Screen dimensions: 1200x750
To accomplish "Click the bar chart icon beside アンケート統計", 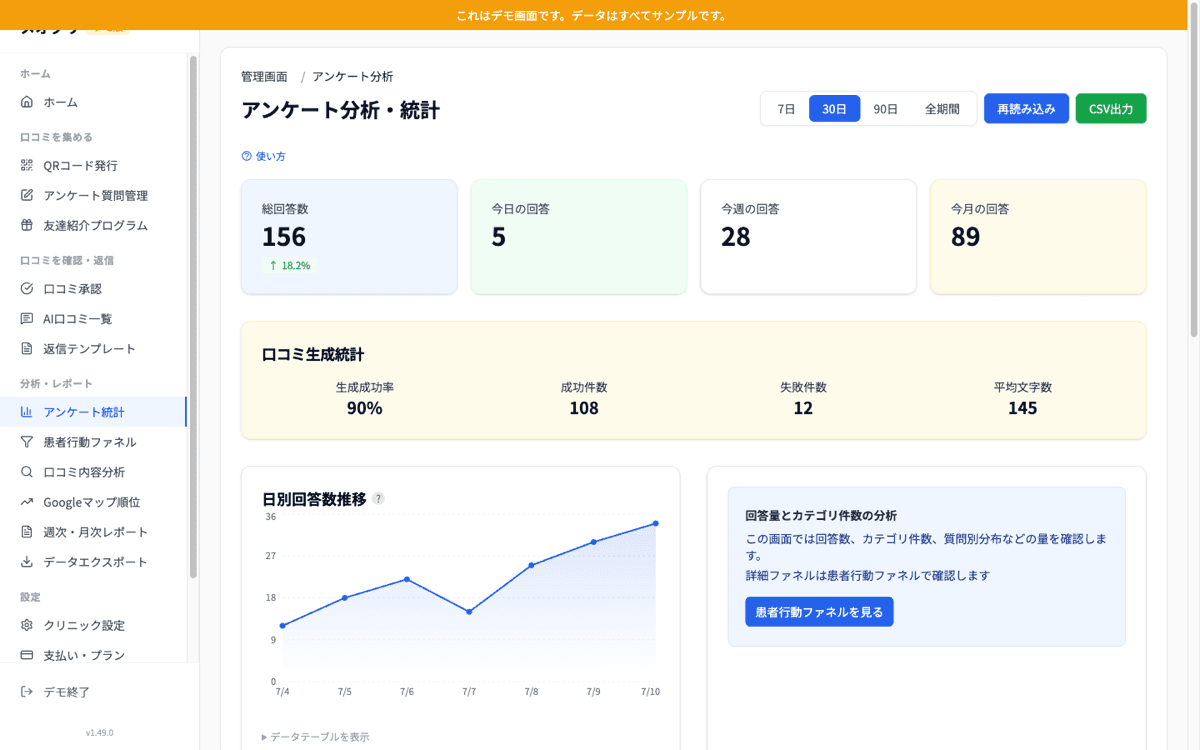I will tap(27, 412).
